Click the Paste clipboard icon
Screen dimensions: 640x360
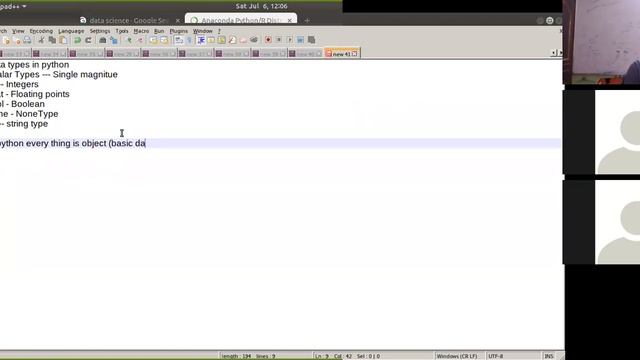pyautogui.click(x=63, y=40)
